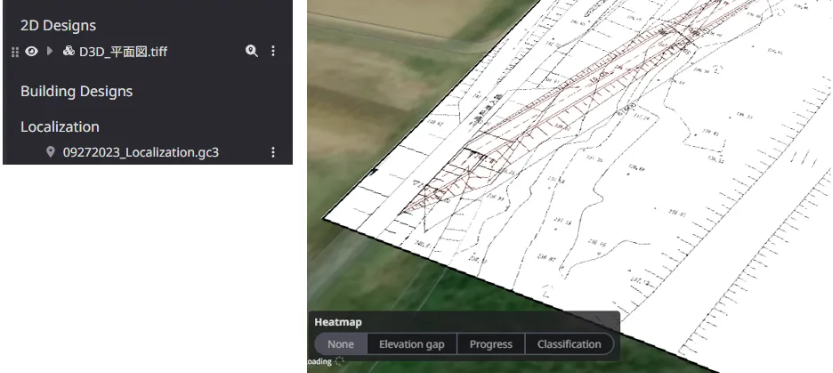Click the drag handle of the D3D_平面図.tiff row
833x373 pixels.
[15, 52]
